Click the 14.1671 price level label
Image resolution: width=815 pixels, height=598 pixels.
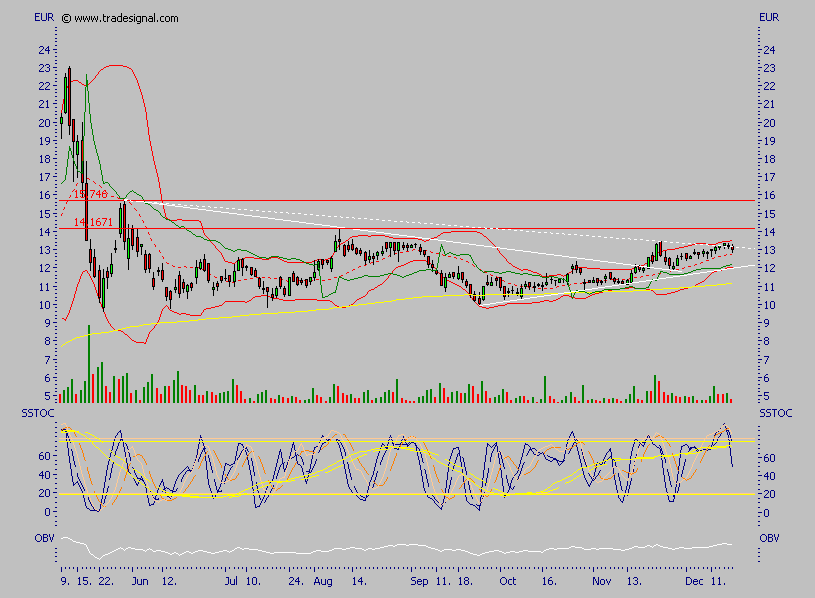click(x=93, y=222)
